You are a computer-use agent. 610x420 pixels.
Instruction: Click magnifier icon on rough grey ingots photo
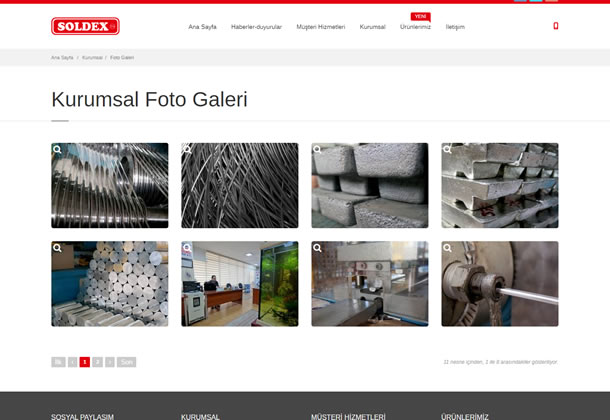(x=317, y=149)
